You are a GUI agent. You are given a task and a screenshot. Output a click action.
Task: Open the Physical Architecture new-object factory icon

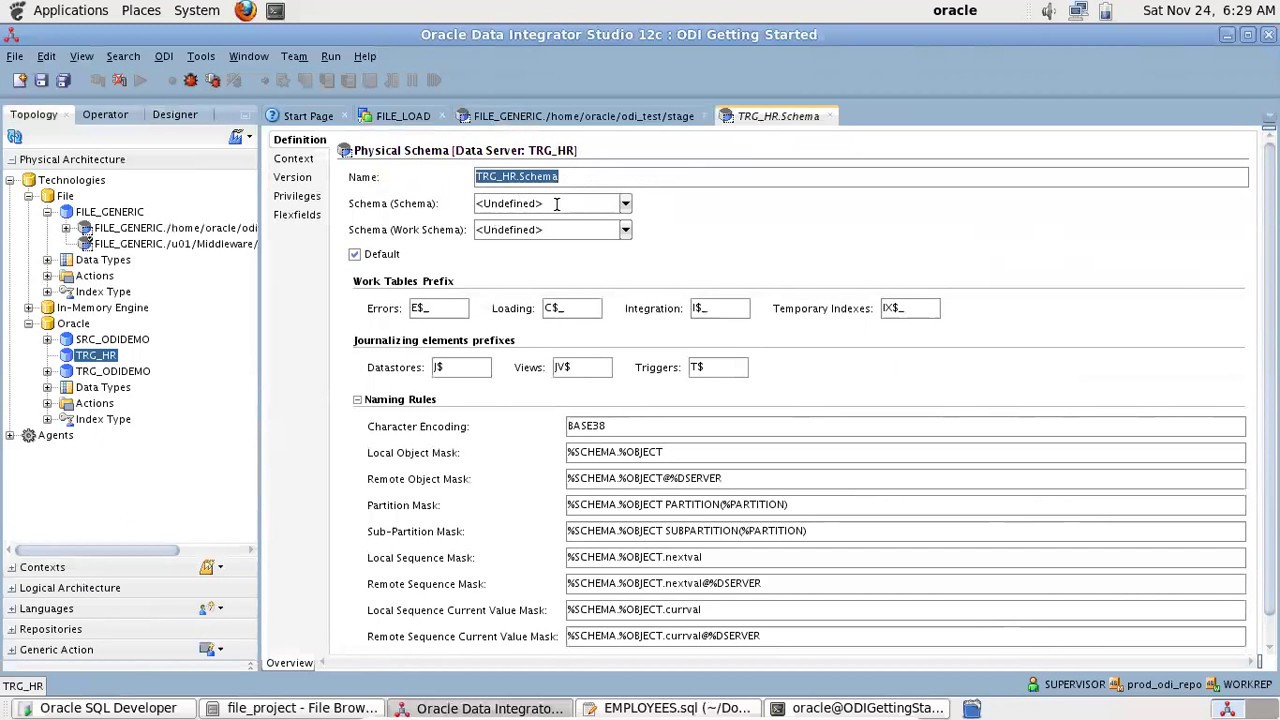coord(236,137)
